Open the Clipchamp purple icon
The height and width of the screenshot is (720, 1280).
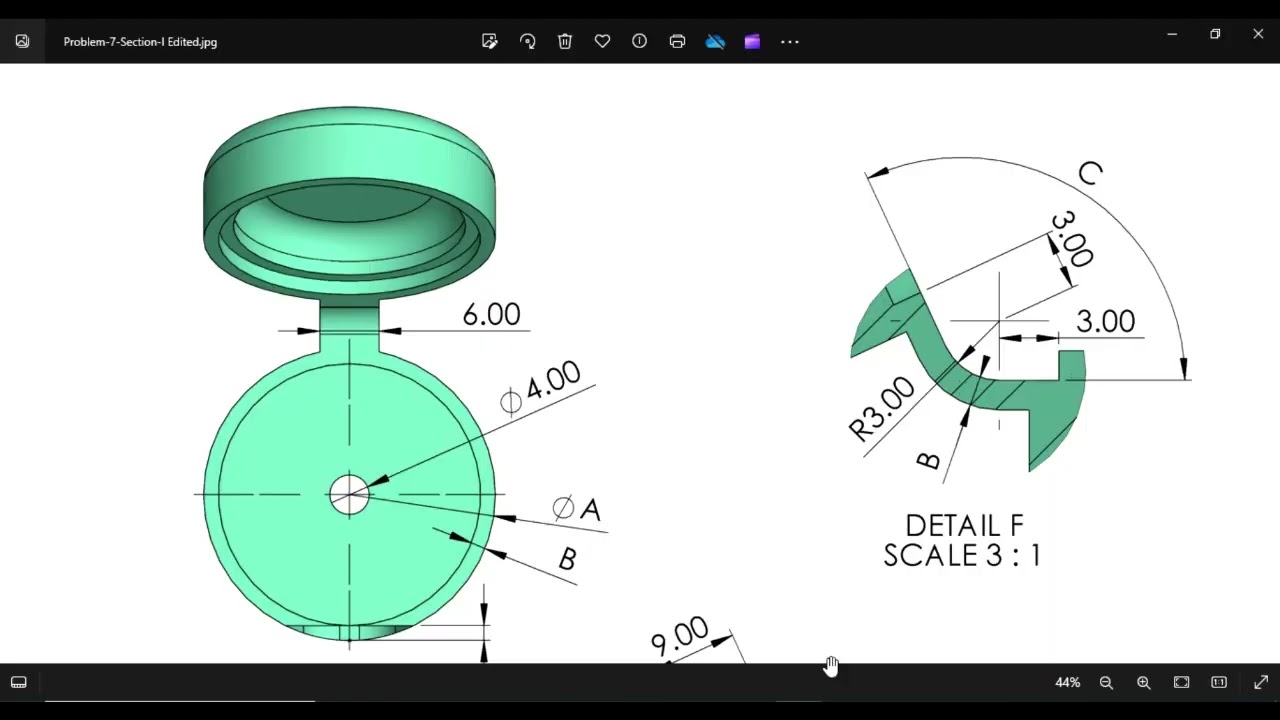(x=752, y=41)
